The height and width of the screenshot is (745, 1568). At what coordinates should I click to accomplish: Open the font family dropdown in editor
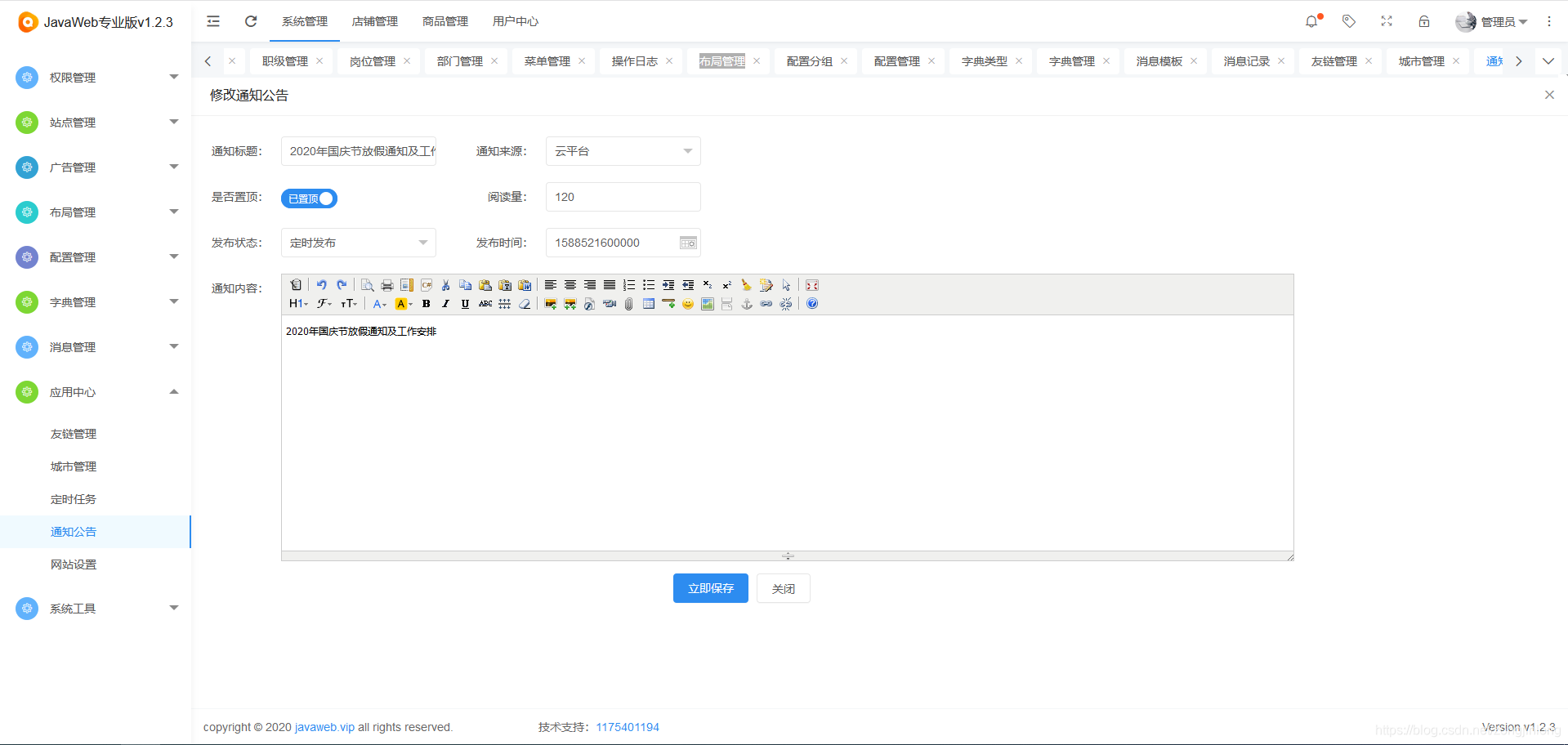(x=324, y=304)
